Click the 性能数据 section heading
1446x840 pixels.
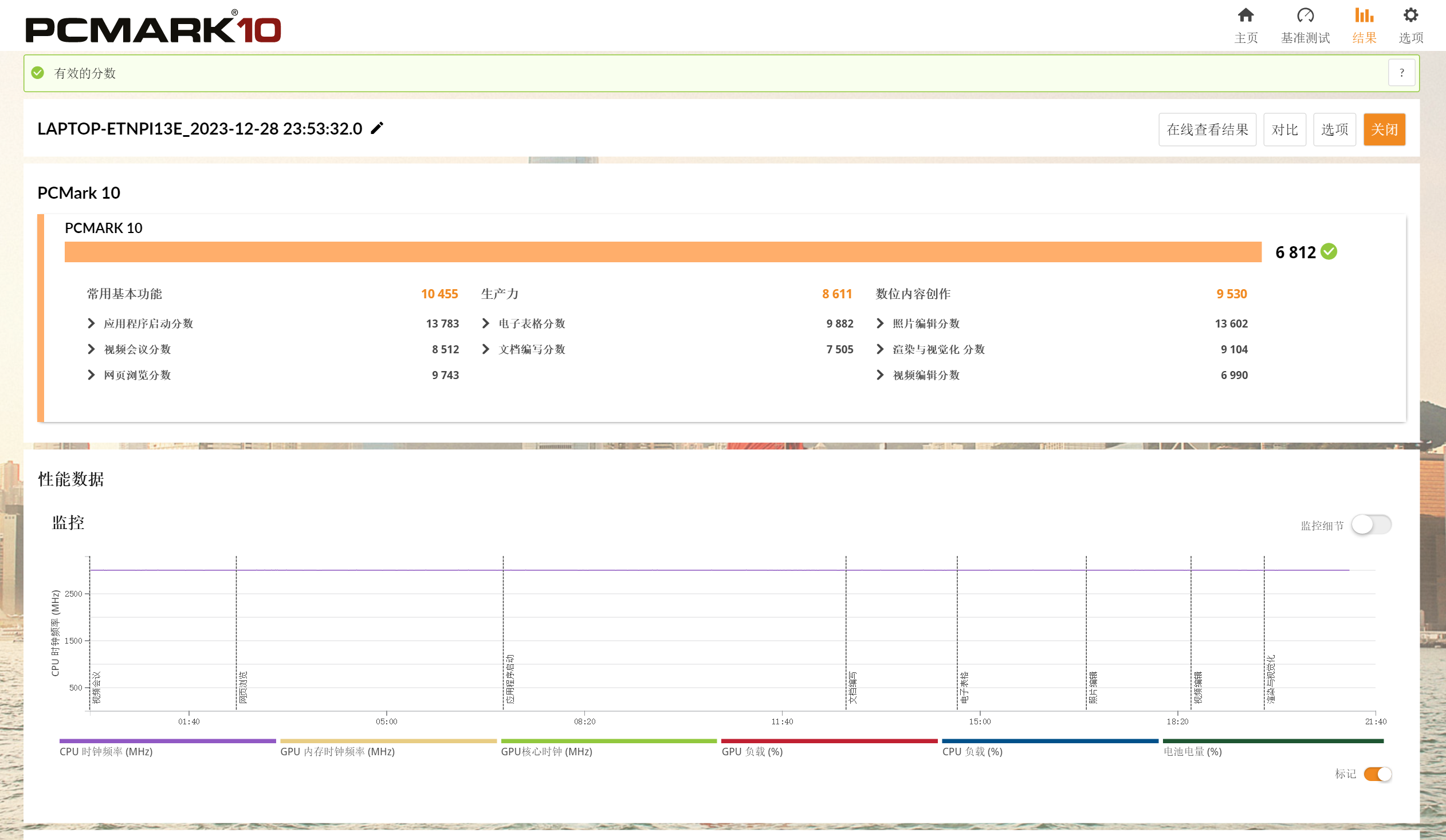70,479
